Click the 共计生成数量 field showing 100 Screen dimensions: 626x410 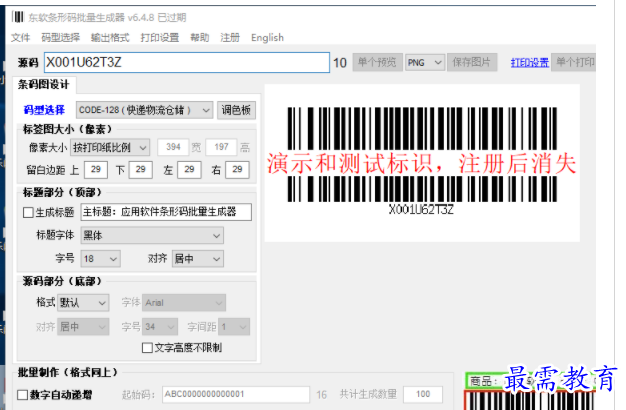click(x=423, y=394)
